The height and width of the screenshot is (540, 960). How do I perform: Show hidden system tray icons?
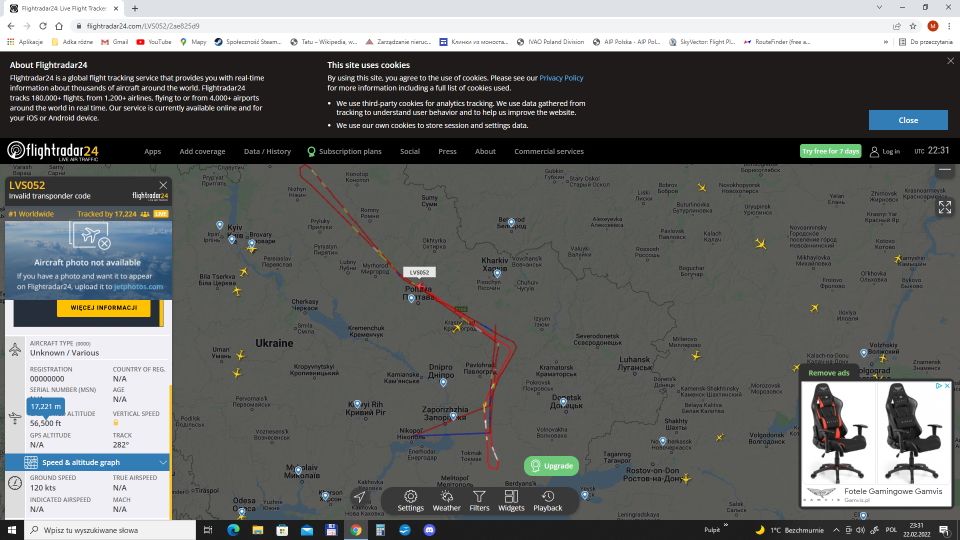click(836, 530)
